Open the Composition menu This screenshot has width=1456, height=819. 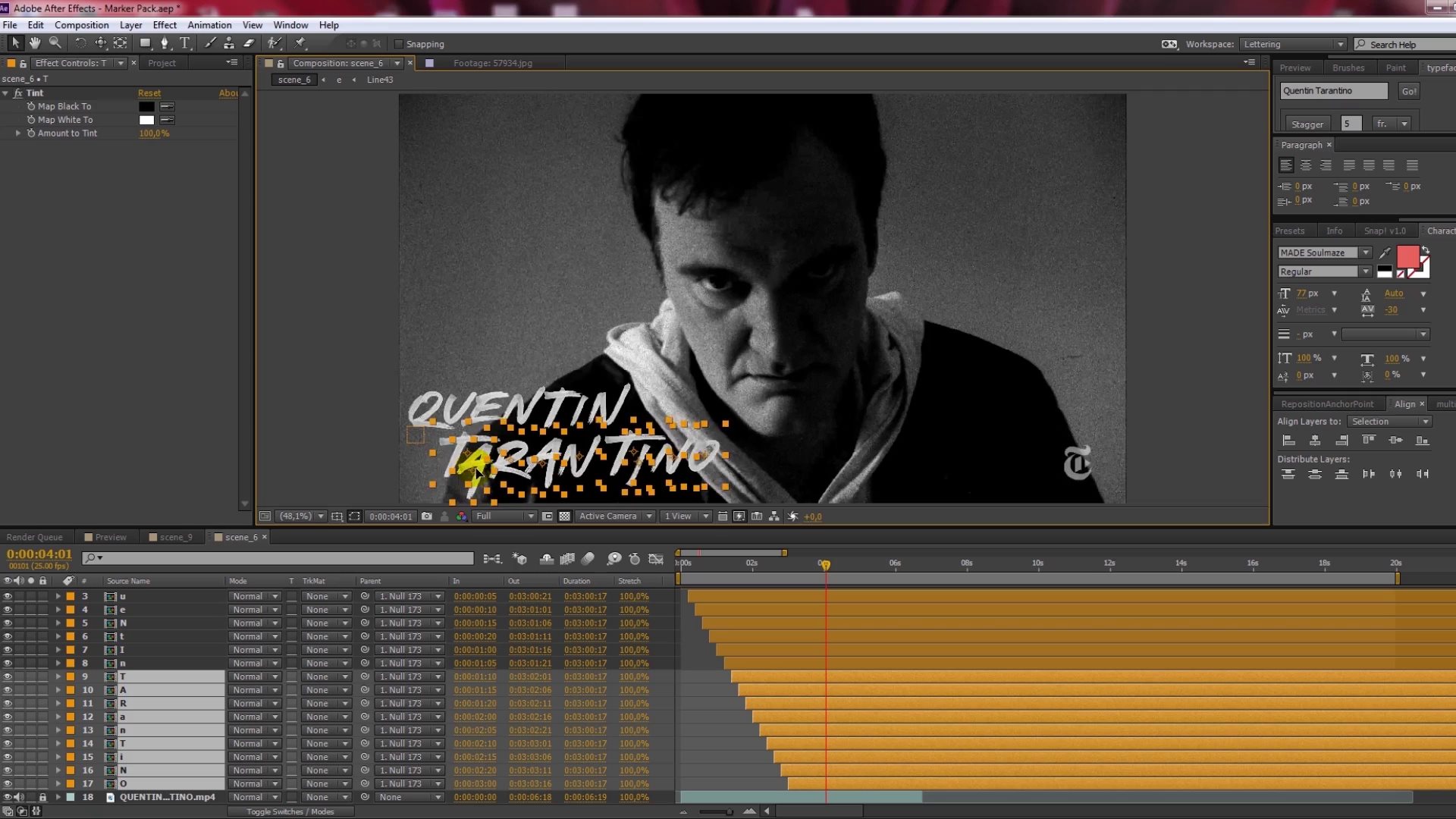pos(81,25)
